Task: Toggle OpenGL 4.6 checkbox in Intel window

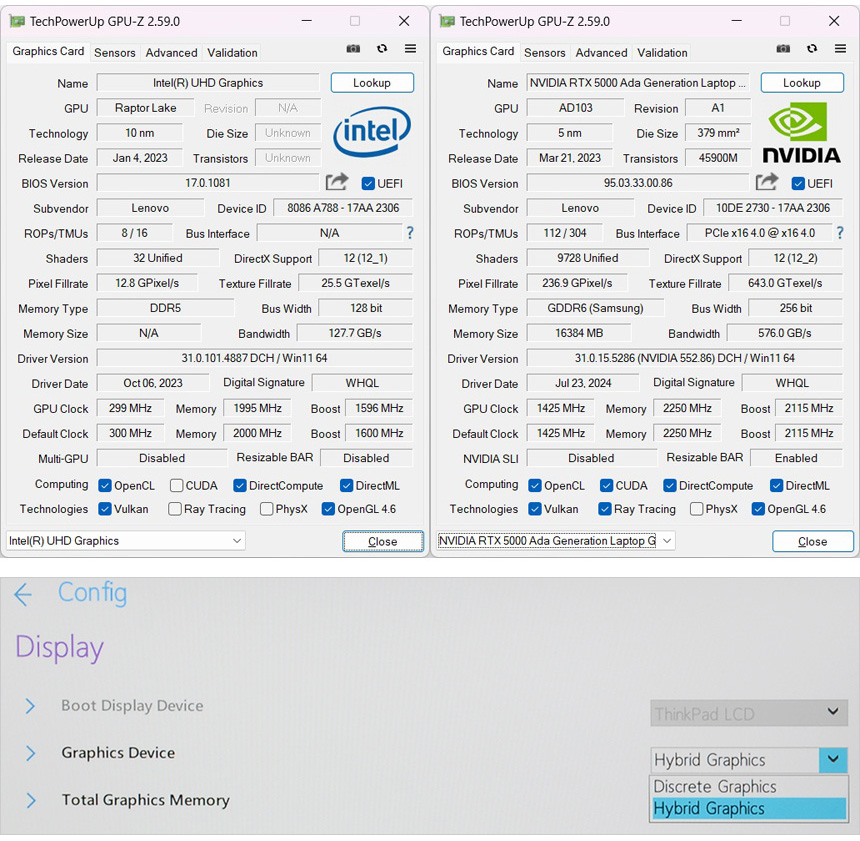Action: pos(328,509)
